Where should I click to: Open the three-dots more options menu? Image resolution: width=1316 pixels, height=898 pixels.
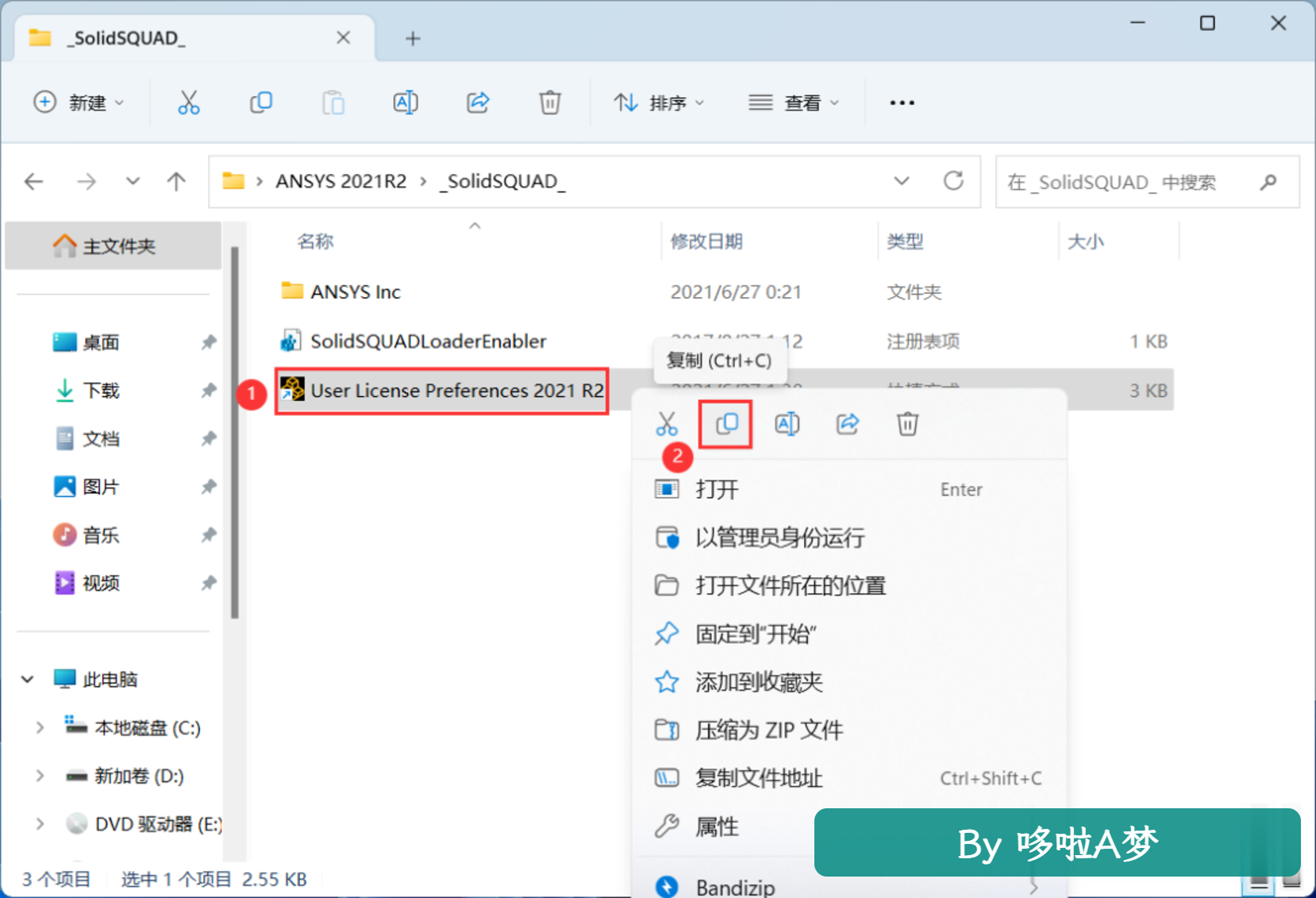point(902,102)
